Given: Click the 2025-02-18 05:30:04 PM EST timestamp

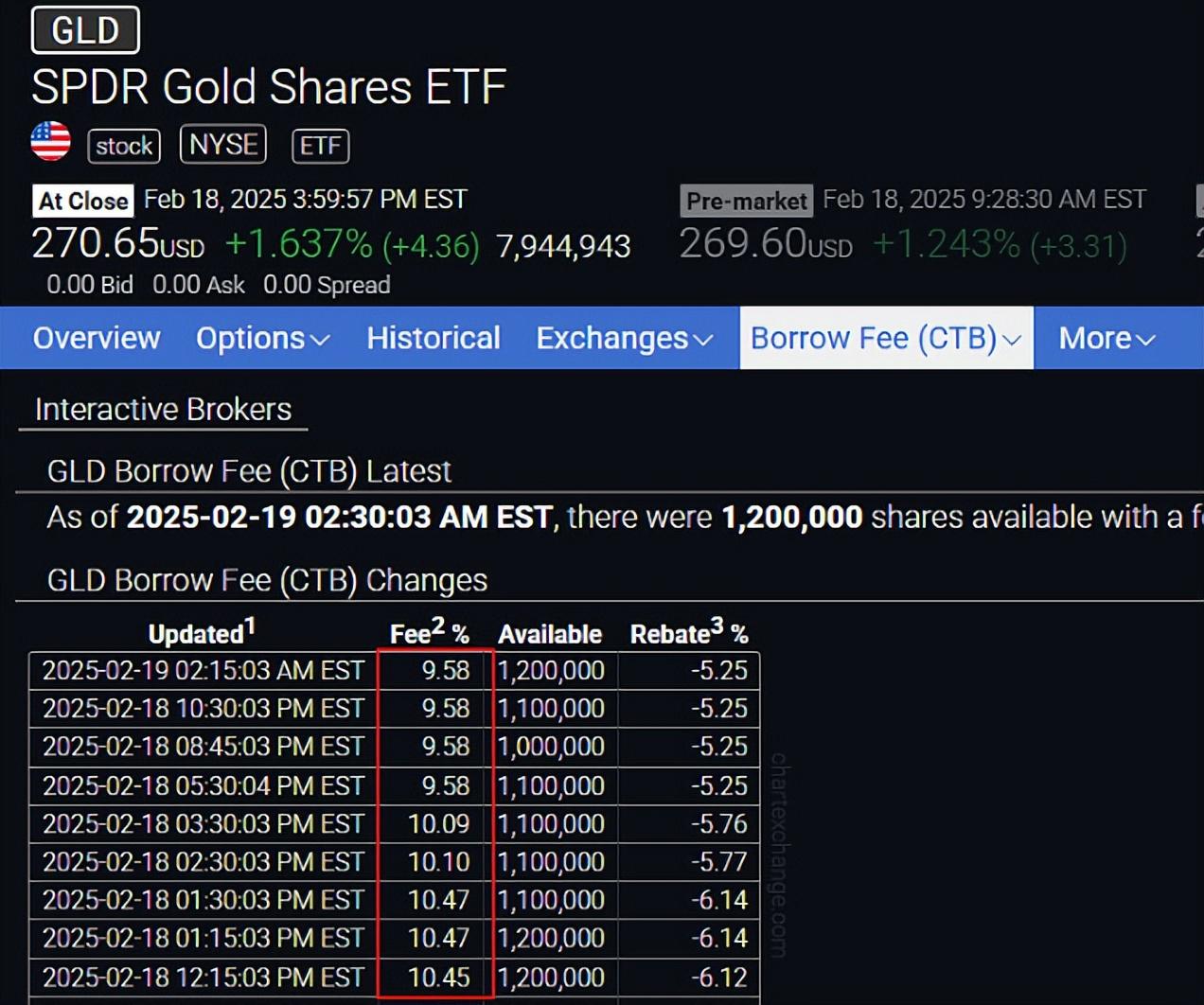Looking at the screenshot, I should pyautogui.click(x=204, y=785).
